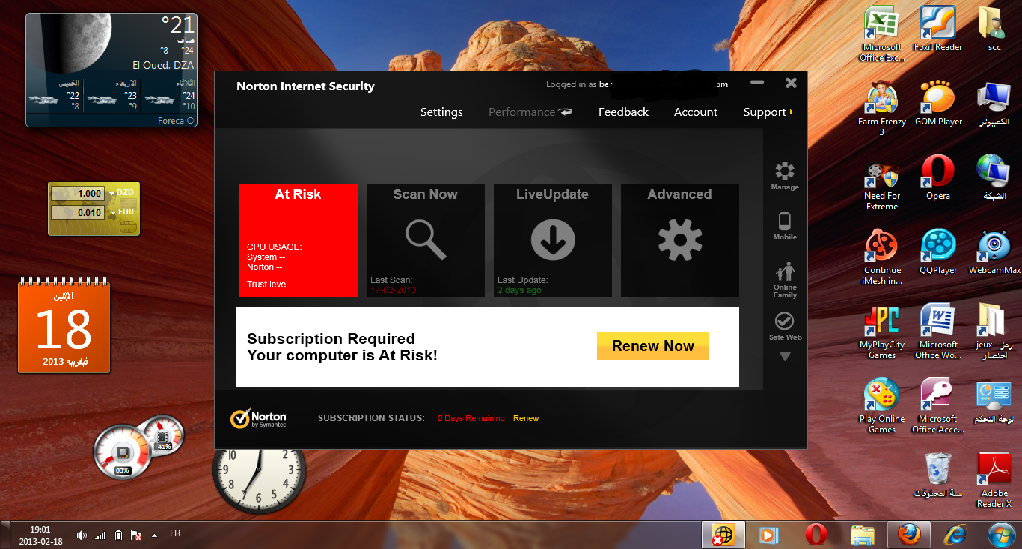Image resolution: width=1022 pixels, height=549 pixels.
Task: Select MyPlayCity Games desktop shortcut
Action: pos(882,331)
